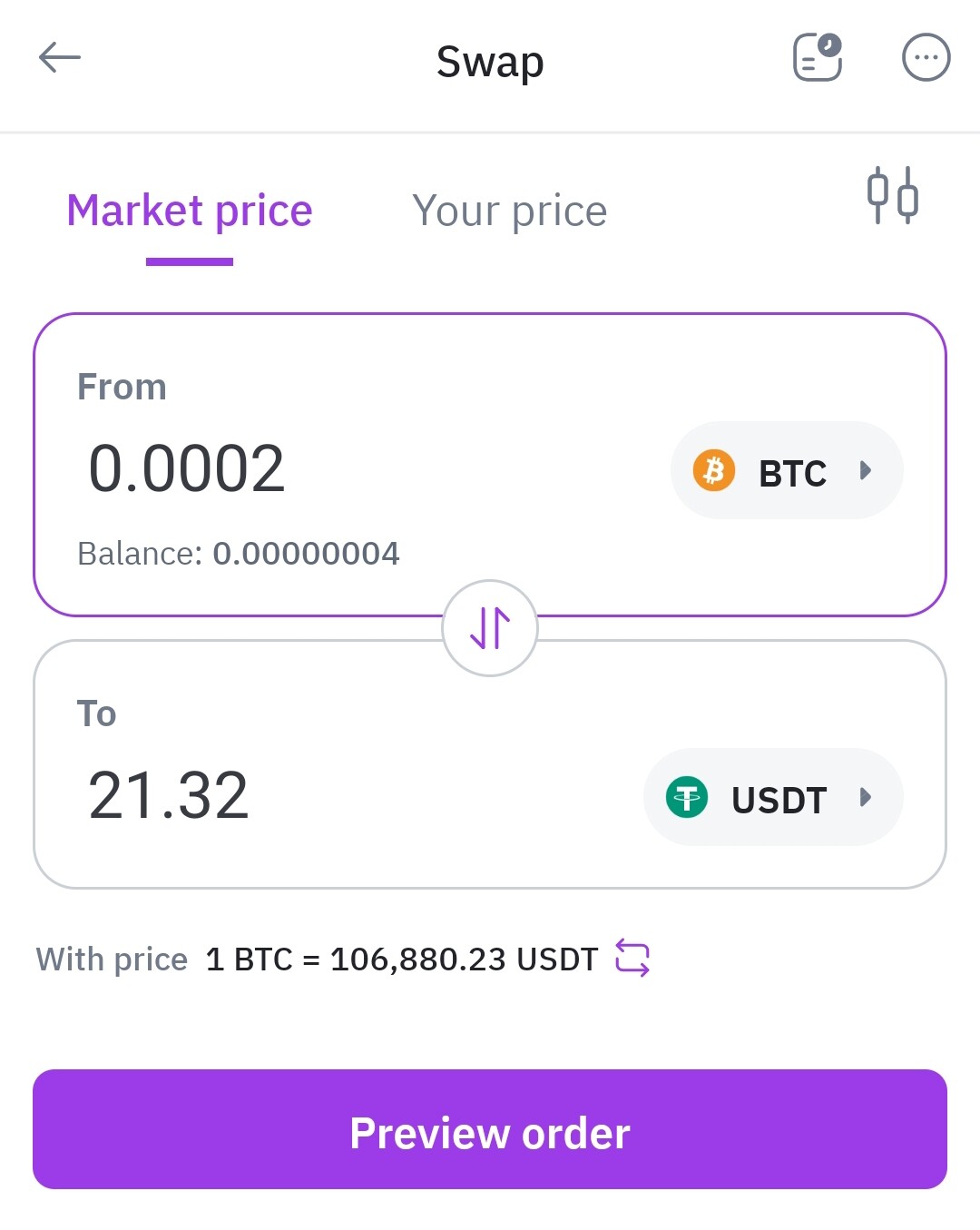Edit the From amount 0.0002
Screen dimensions: 980x1230
point(186,468)
